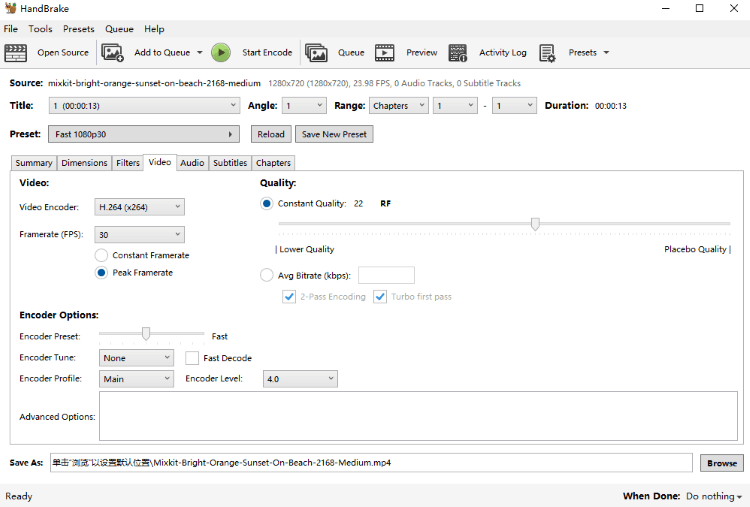The image size is (750, 507).
Task: Switch to the Subtitles tab
Action: (230, 163)
